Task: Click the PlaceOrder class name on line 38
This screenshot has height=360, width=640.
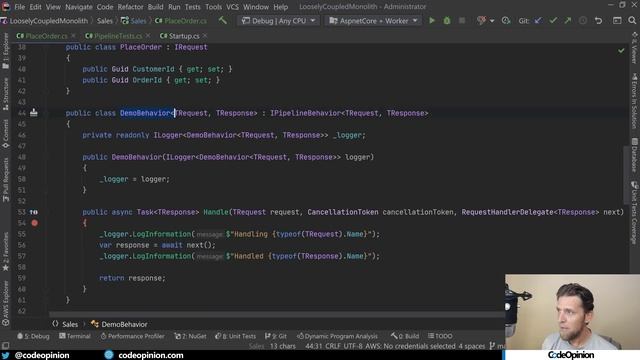Action: (x=140, y=47)
